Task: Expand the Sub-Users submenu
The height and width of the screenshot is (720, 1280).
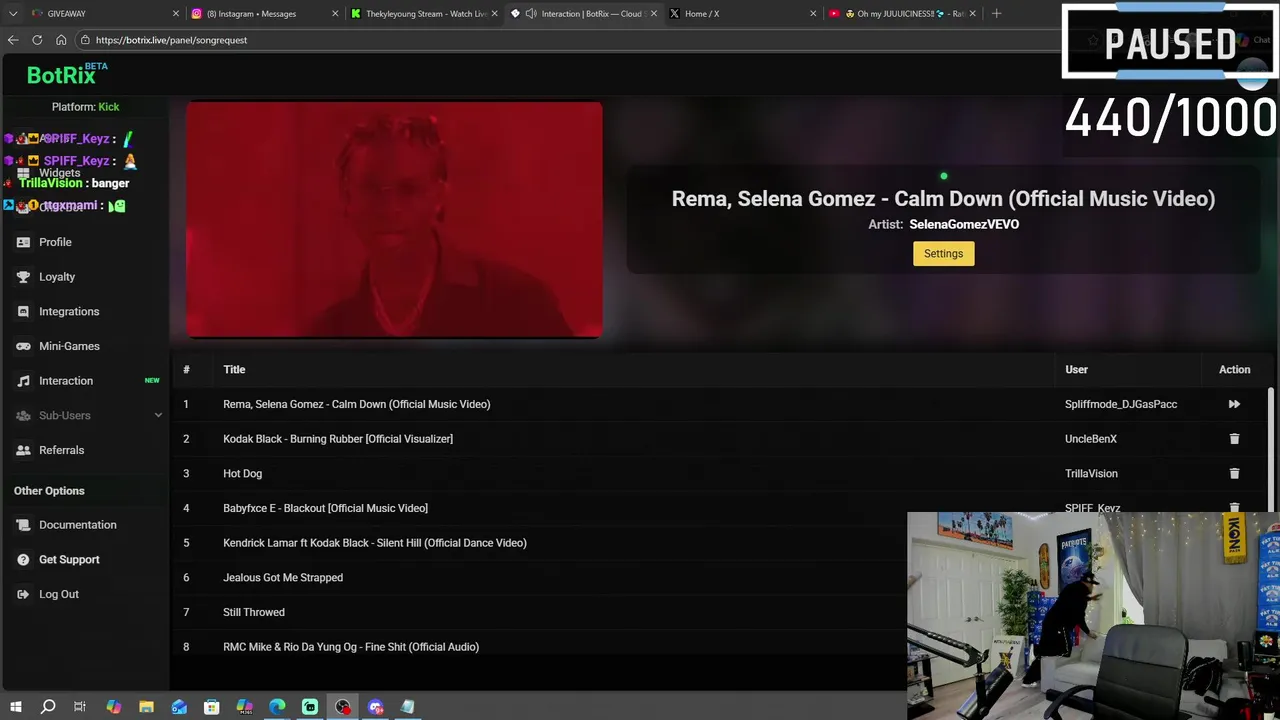Action: click(x=85, y=415)
